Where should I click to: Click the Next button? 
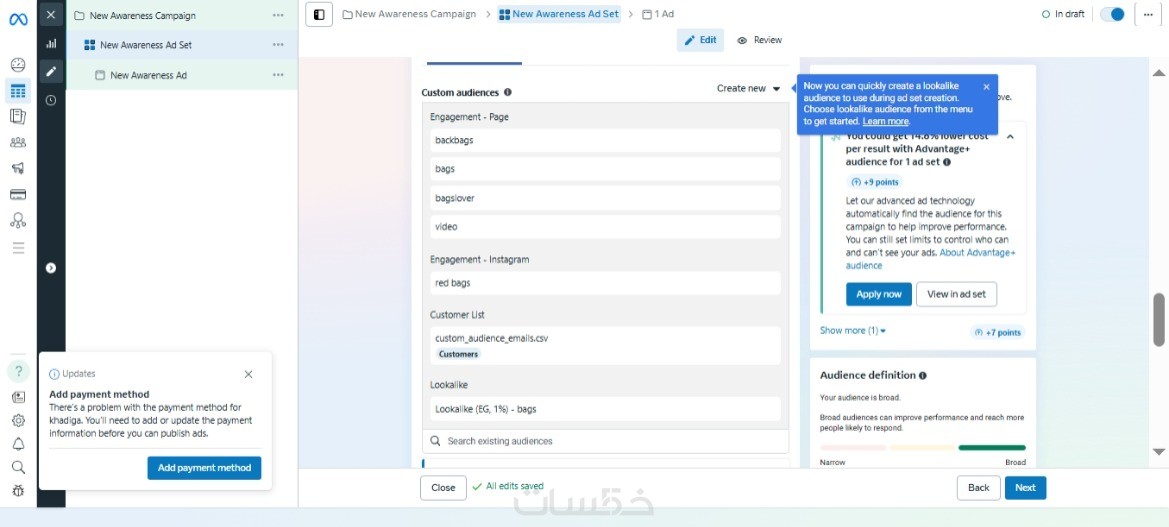click(1025, 487)
